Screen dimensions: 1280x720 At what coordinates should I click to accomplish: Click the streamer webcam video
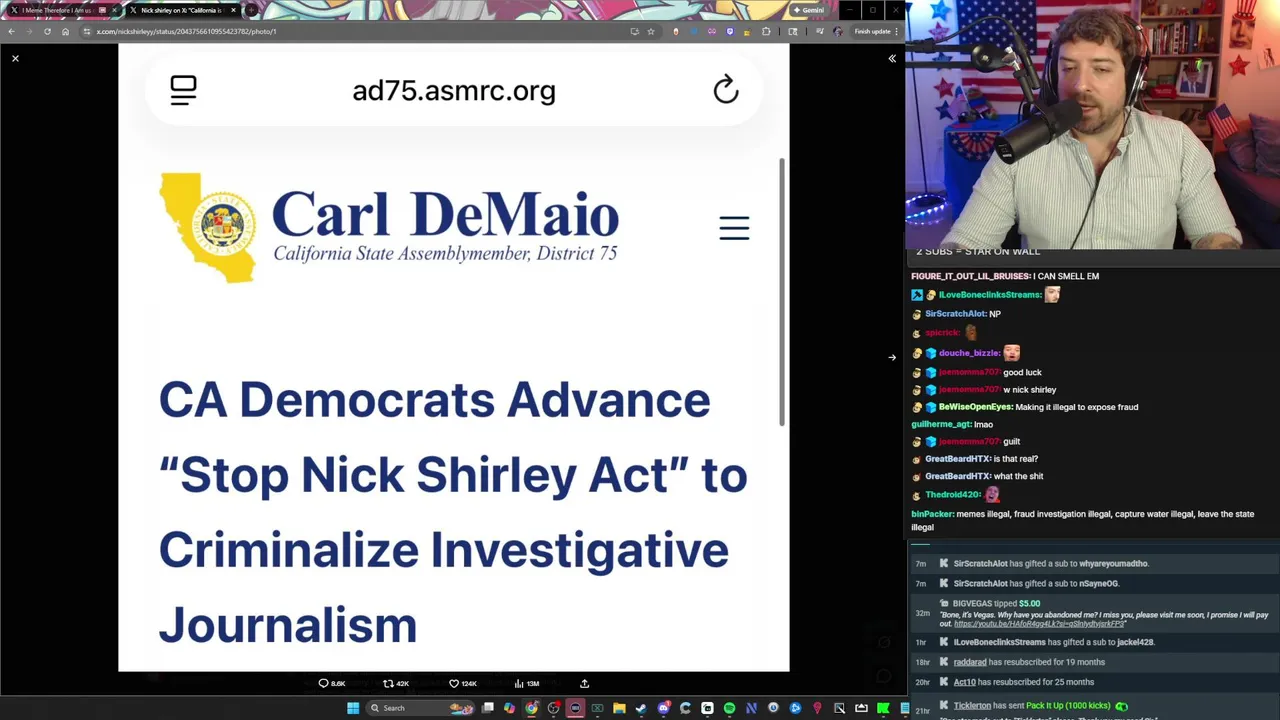tap(1092, 124)
